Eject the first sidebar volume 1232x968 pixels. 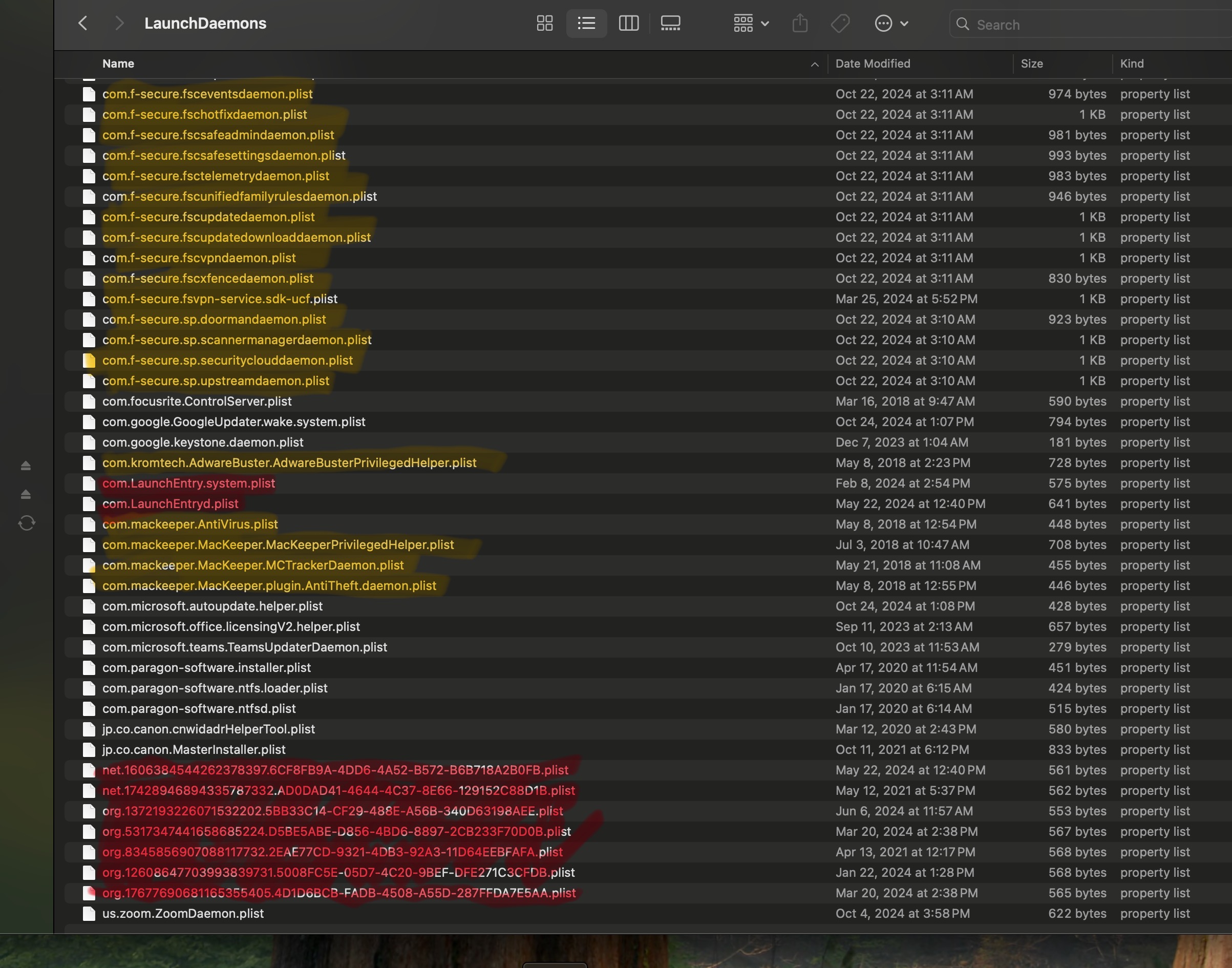click(26, 466)
